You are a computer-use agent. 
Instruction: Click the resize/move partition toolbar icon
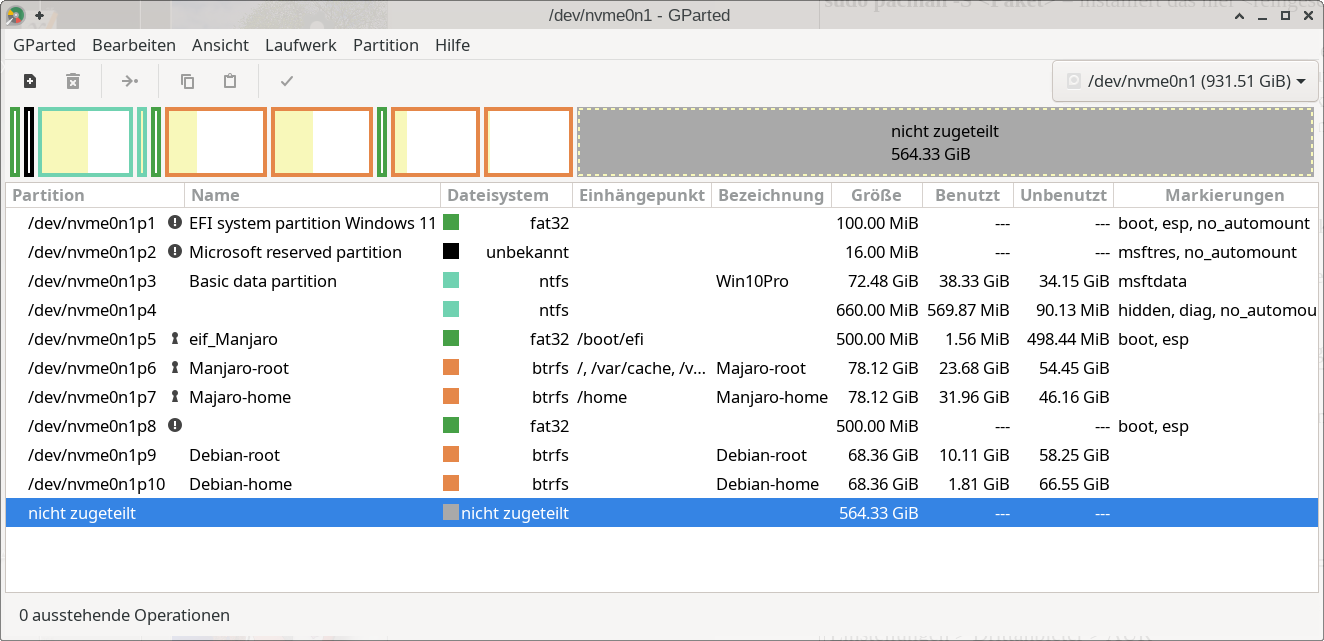[x=130, y=81]
